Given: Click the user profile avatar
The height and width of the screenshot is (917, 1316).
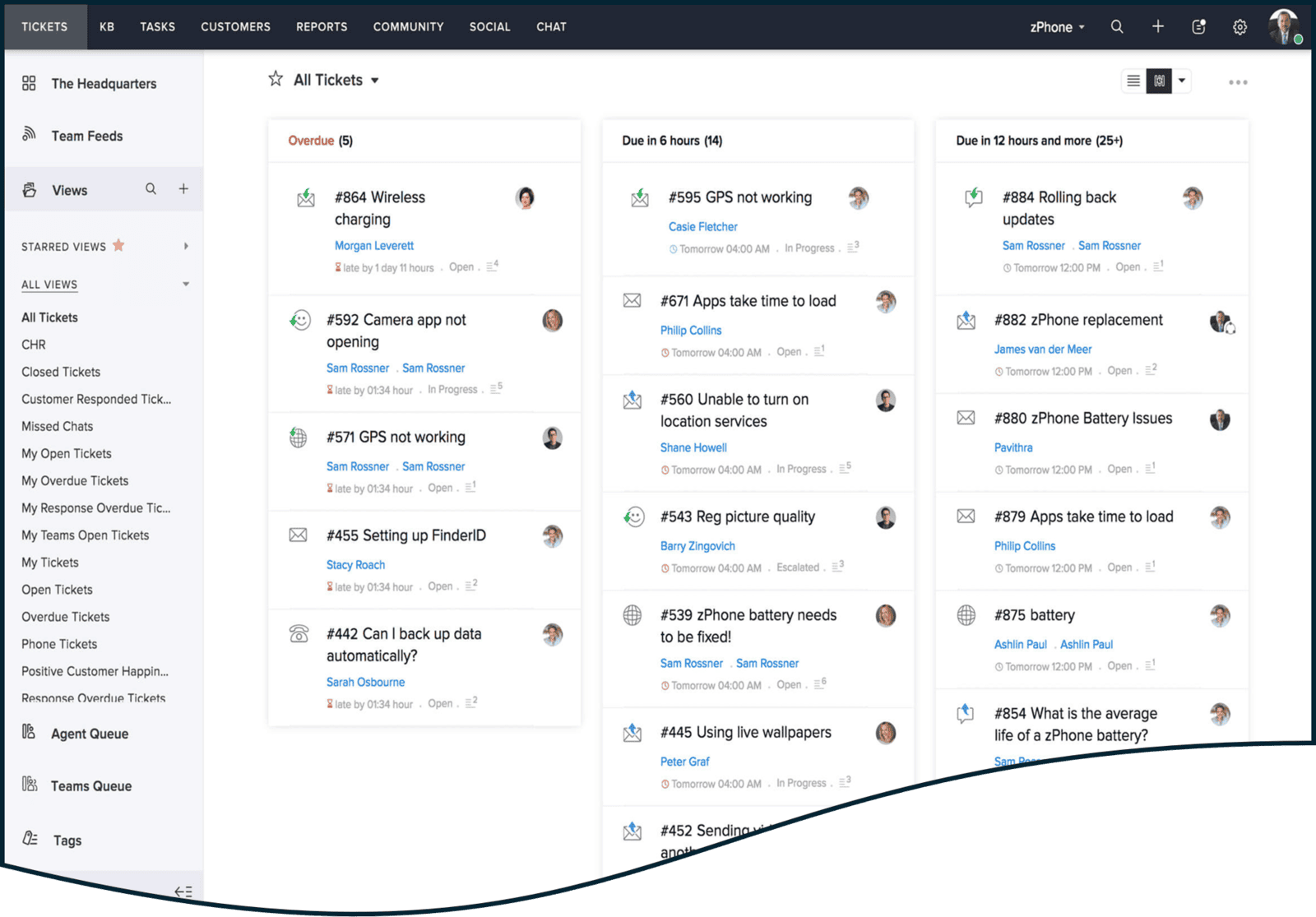Looking at the screenshot, I should (x=1283, y=26).
